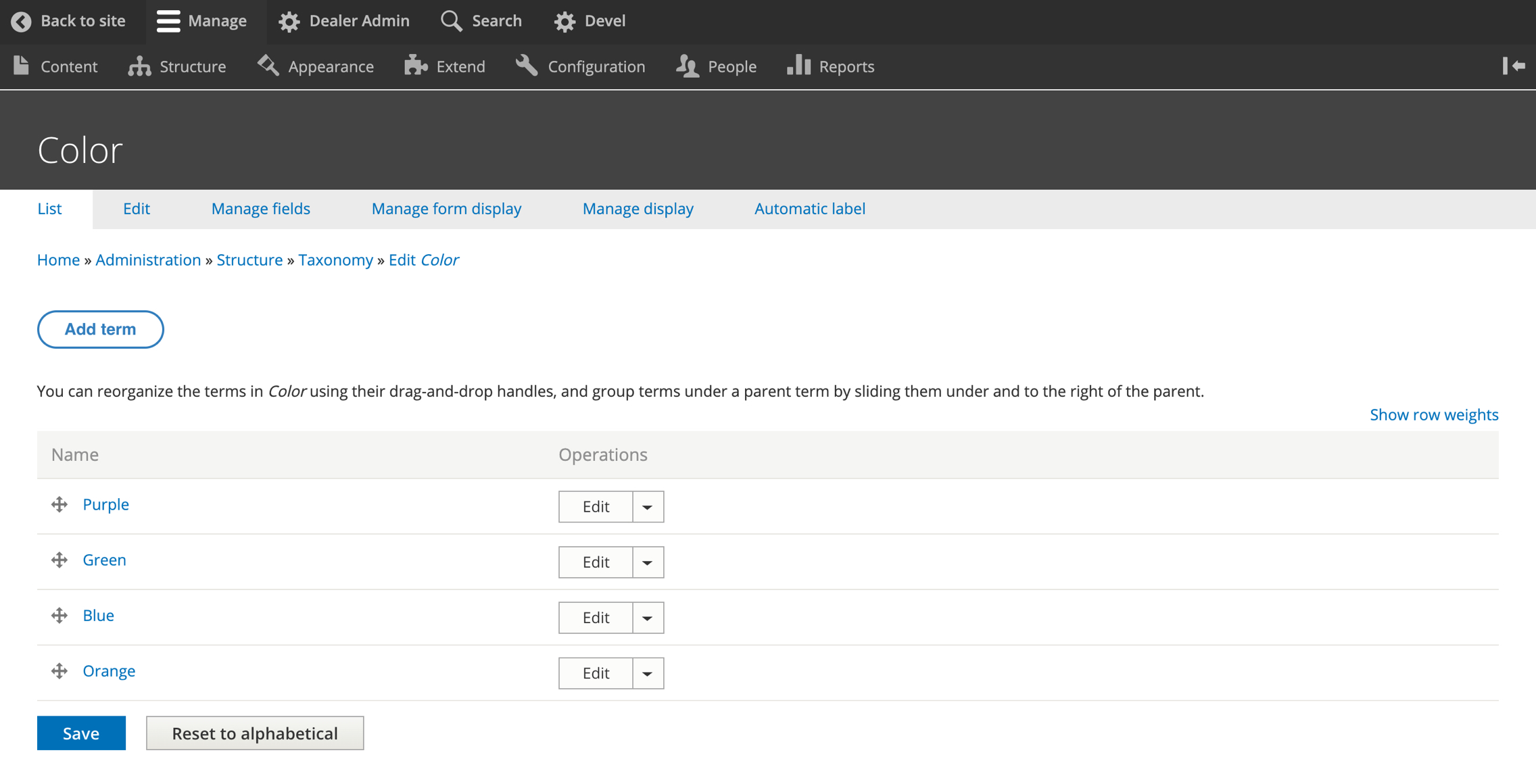Open the Dealer Admin toolbar label

(359, 21)
